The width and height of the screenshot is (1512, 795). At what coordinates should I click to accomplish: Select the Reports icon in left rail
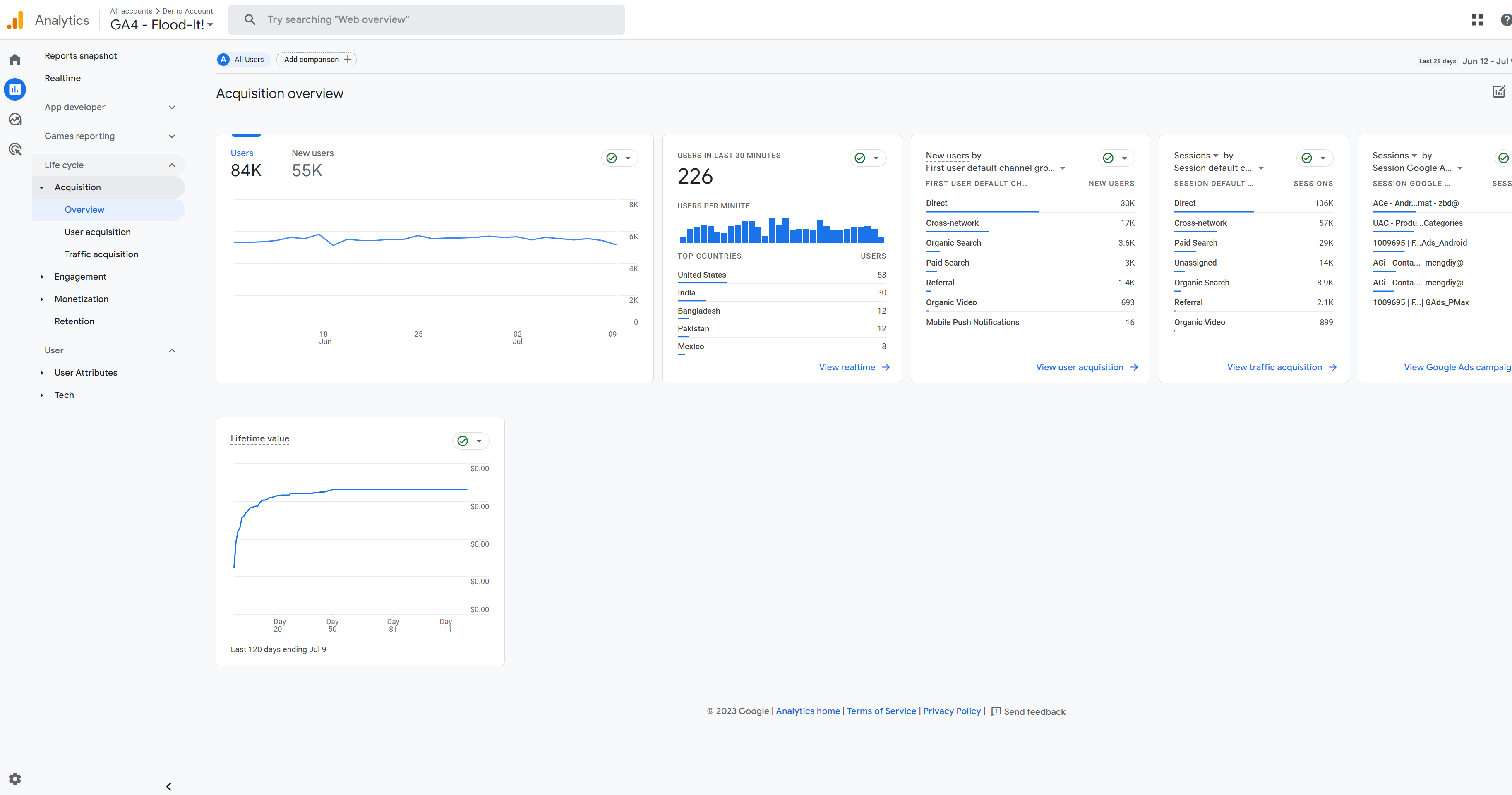coord(15,89)
